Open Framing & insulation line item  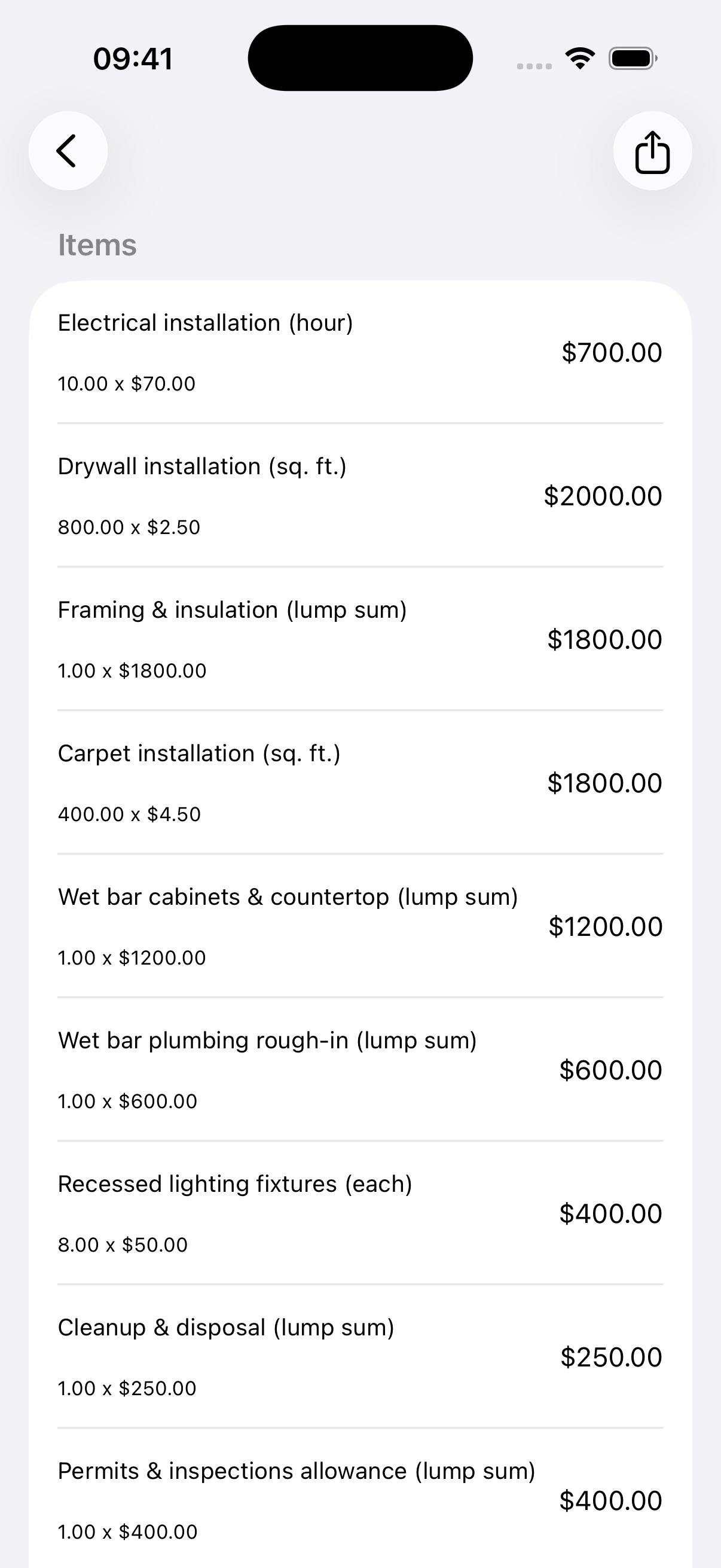[x=360, y=639]
